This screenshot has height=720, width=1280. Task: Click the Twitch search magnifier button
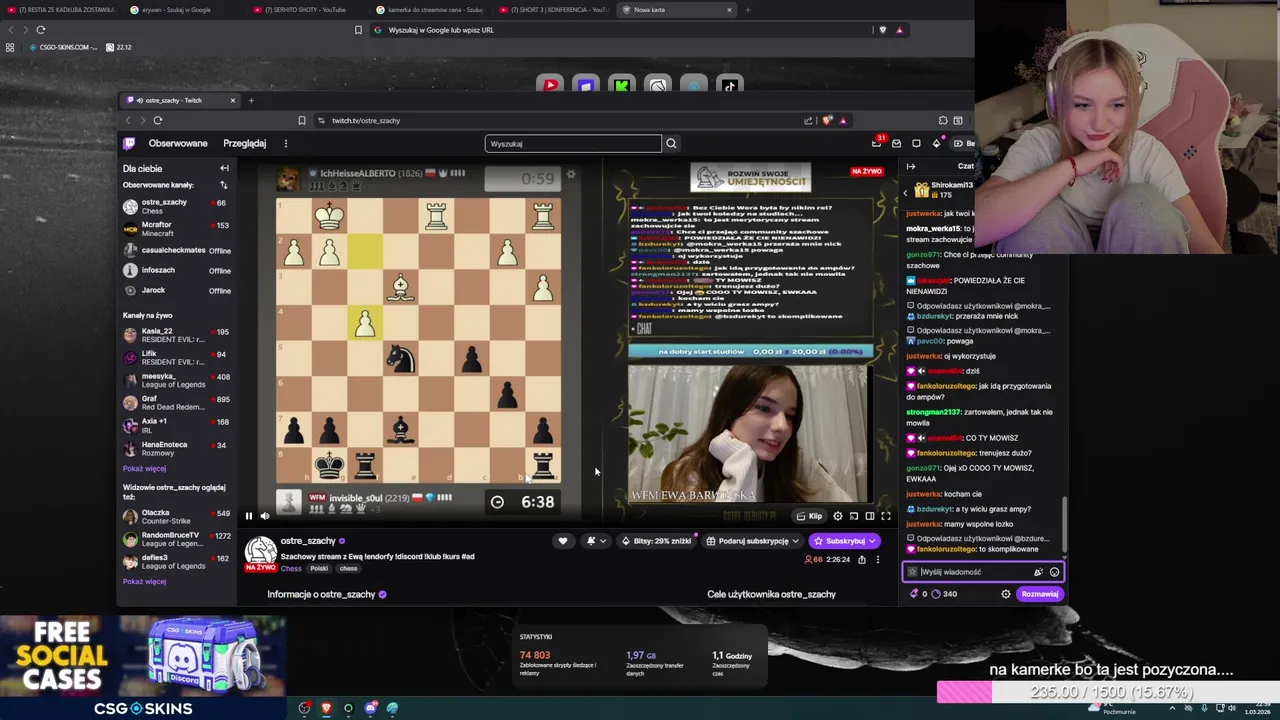pos(671,143)
